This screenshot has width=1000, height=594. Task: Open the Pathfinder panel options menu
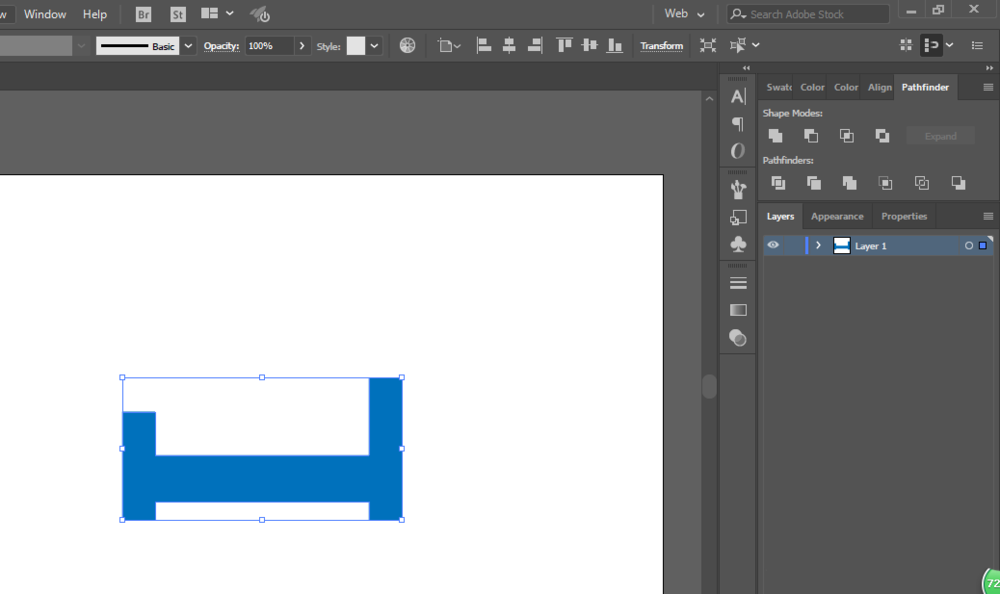click(988, 87)
